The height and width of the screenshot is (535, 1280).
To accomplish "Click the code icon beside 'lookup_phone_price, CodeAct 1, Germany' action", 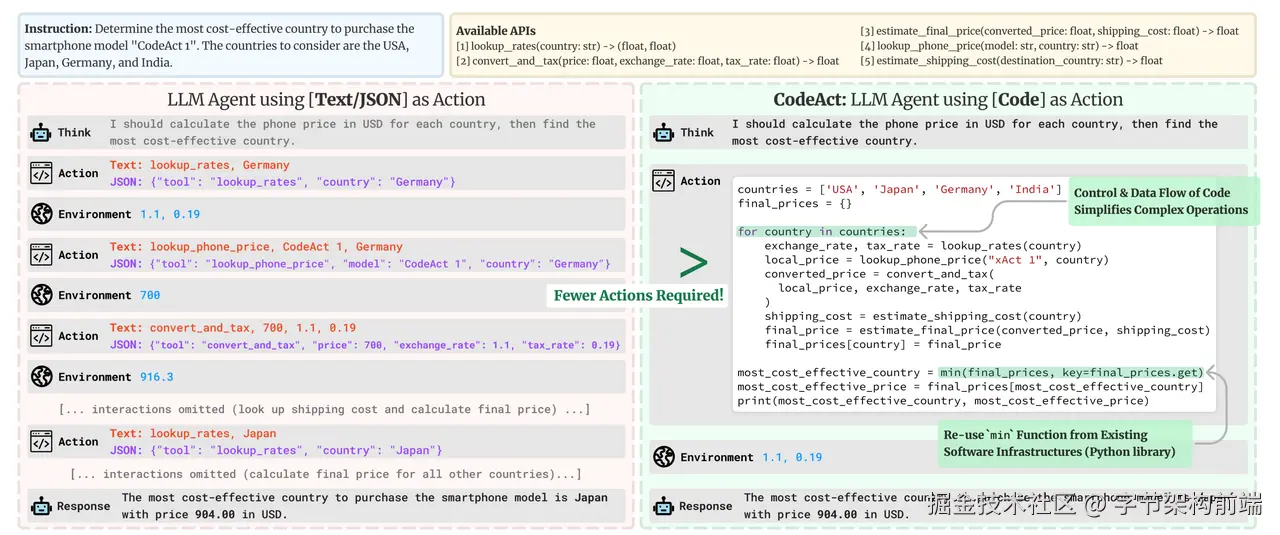I will 41,255.
